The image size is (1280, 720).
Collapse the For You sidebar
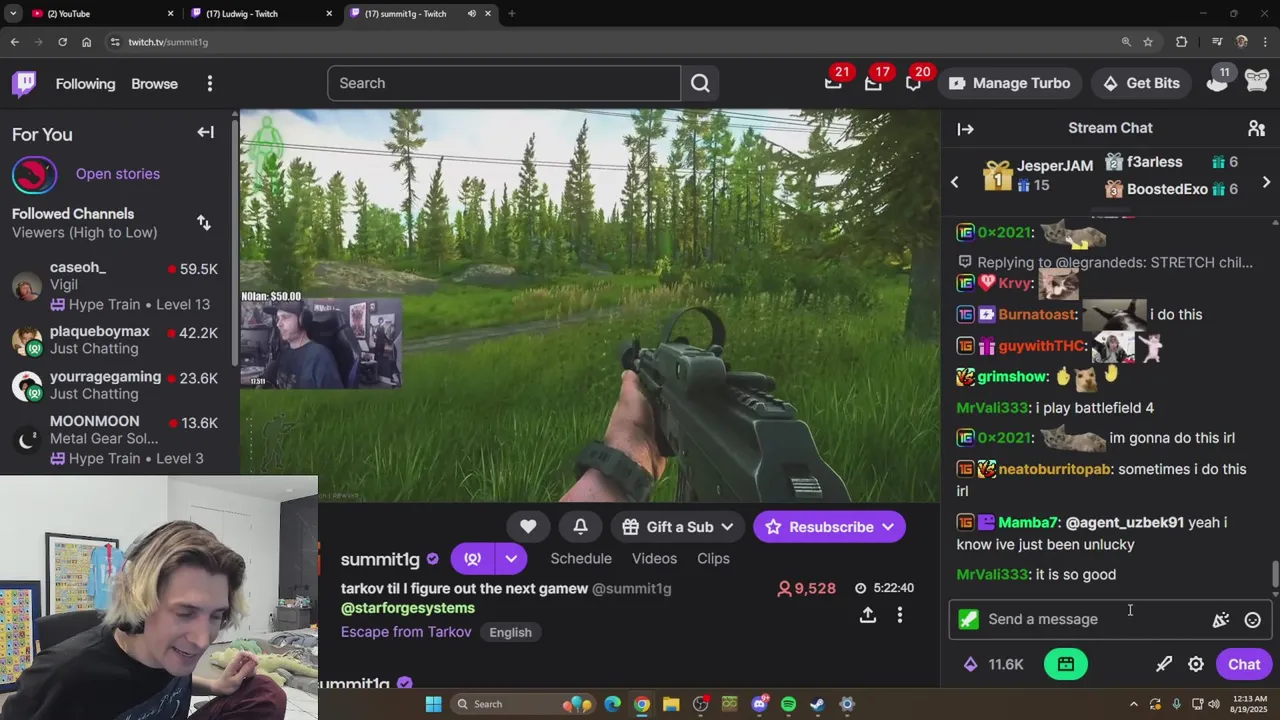tap(205, 132)
